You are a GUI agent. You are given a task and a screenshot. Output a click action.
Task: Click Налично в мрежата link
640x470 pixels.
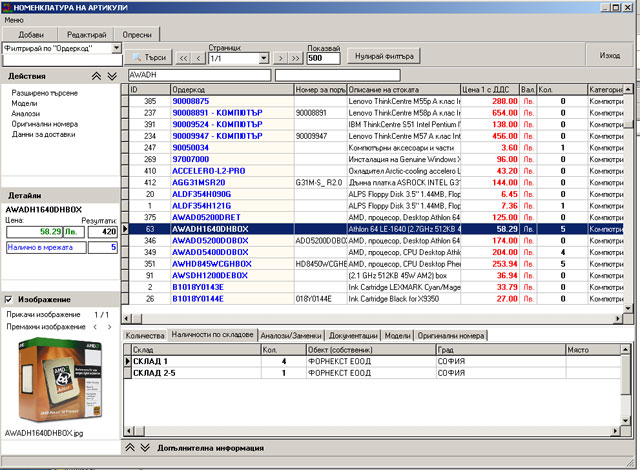[x=46, y=247]
